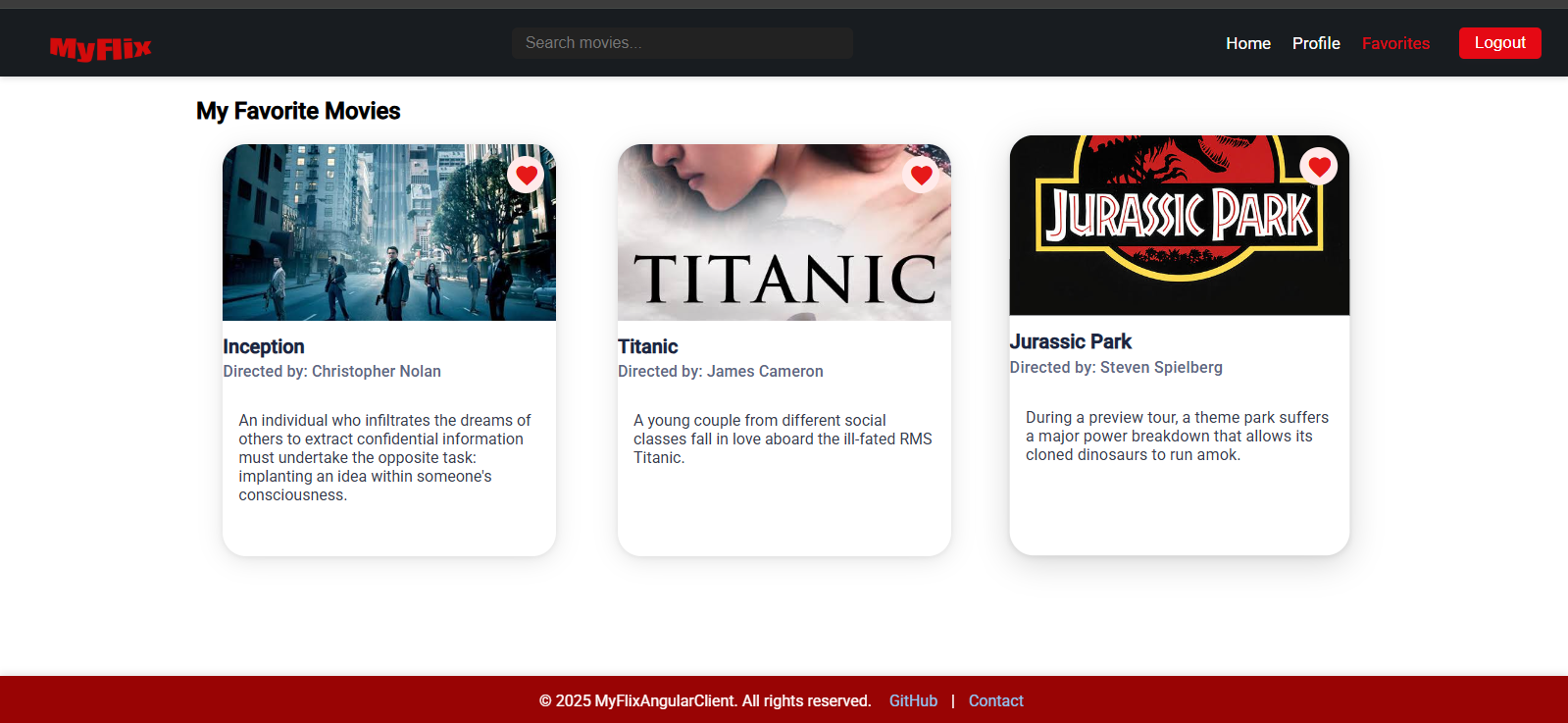Screen dimensions: 1568x723
Task: Open the Inception poster image
Action: click(389, 232)
